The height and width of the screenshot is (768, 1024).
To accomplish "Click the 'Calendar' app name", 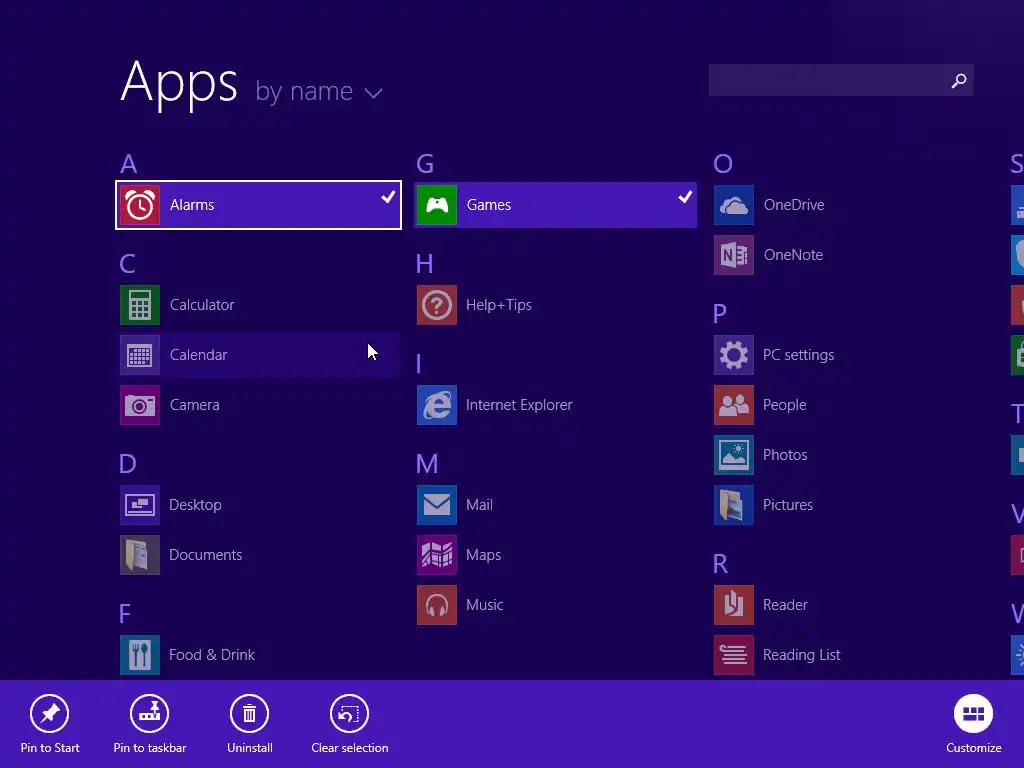I will (x=199, y=355).
